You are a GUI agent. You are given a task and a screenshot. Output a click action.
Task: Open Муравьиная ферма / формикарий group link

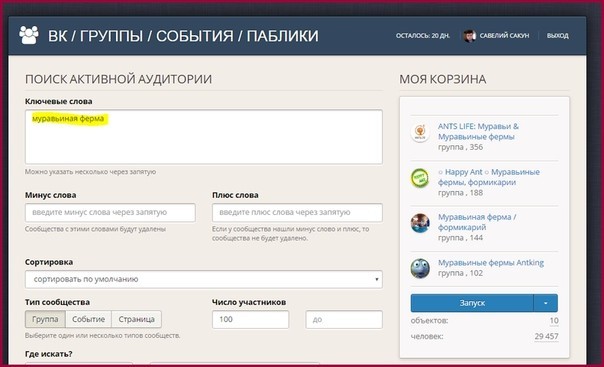tap(477, 222)
